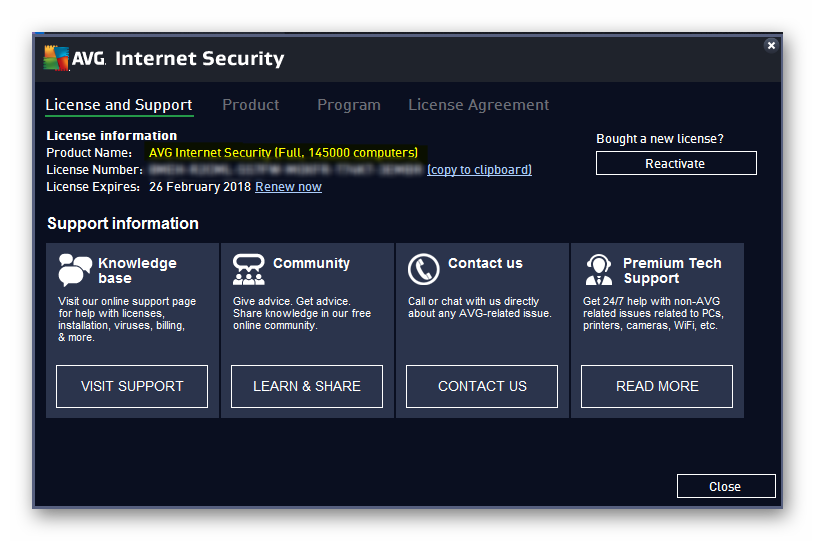The image size is (815, 541).
Task: Click the License information heading
Action: (112, 136)
